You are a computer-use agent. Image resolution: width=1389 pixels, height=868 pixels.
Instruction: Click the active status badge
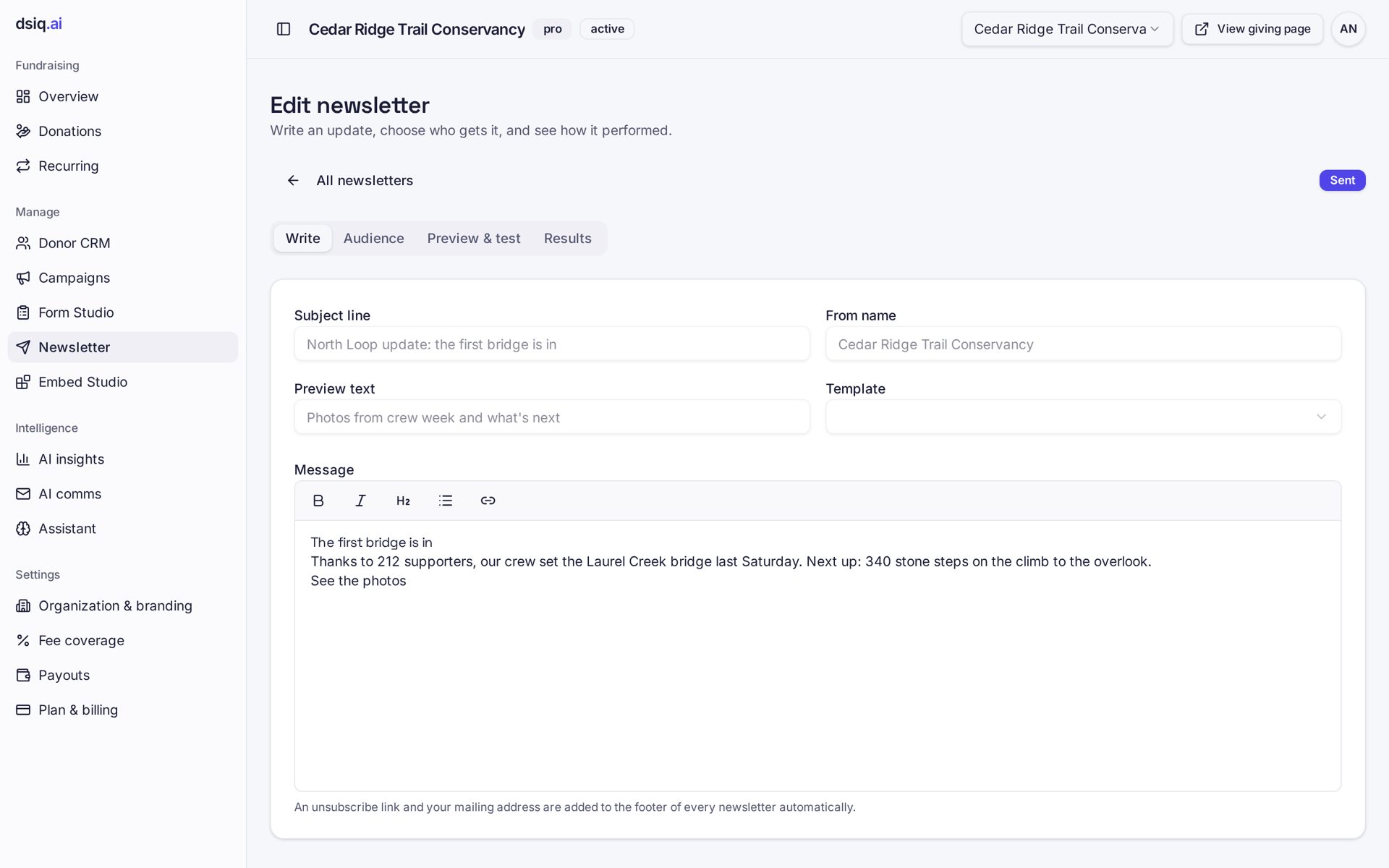(607, 29)
